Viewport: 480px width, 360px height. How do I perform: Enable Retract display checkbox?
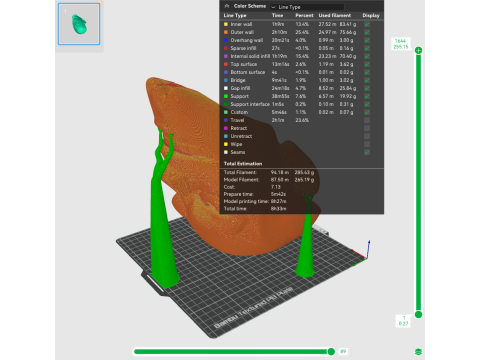(x=367, y=128)
